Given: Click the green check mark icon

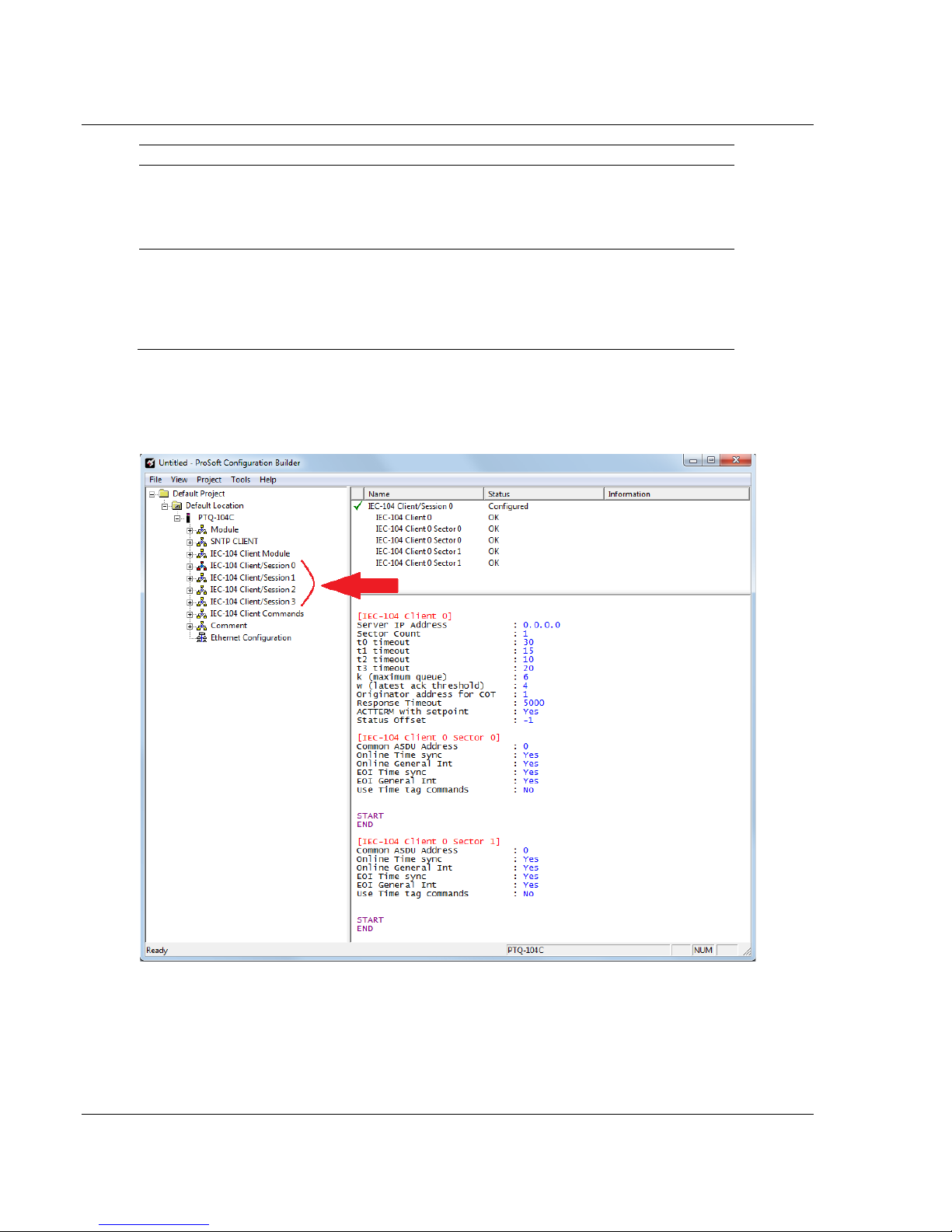Looking at the screenshot, I should click(358, 506).
